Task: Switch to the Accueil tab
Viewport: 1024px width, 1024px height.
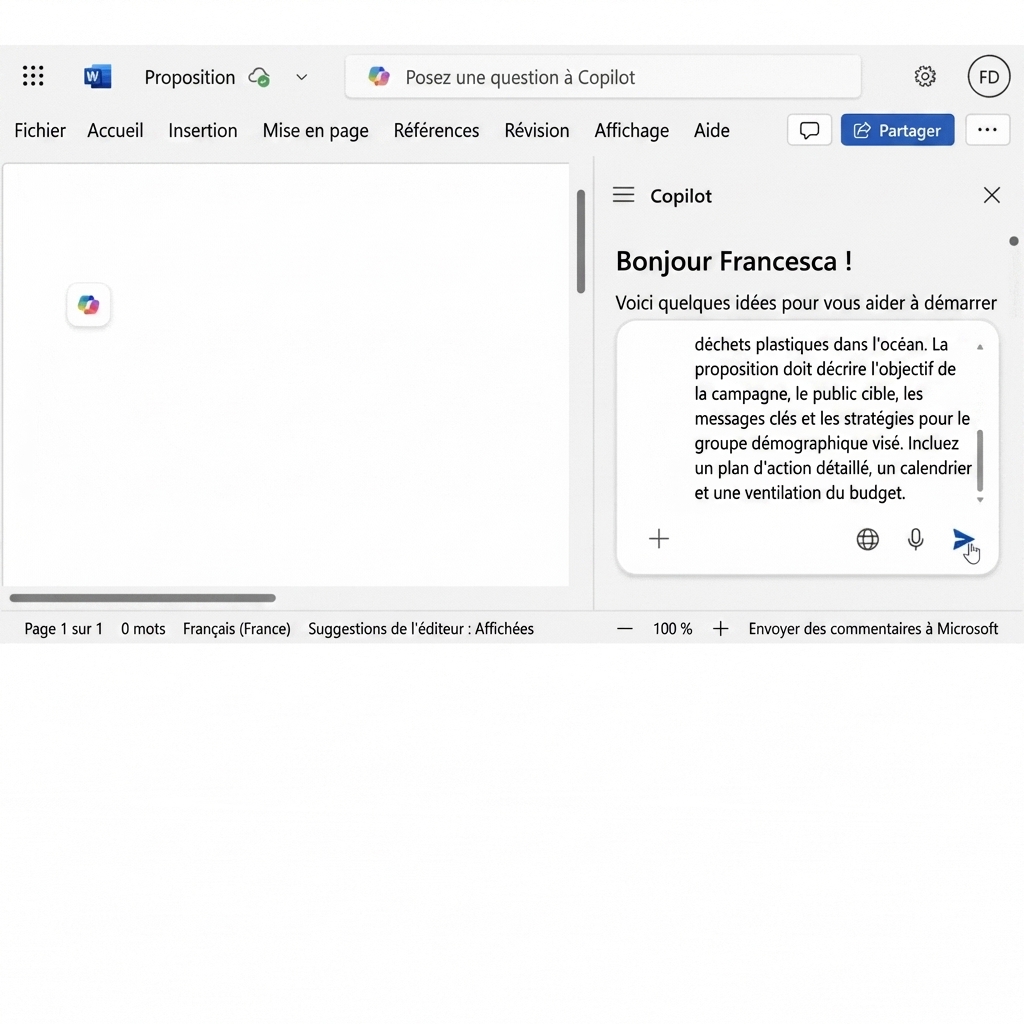Action: [115, 131]
